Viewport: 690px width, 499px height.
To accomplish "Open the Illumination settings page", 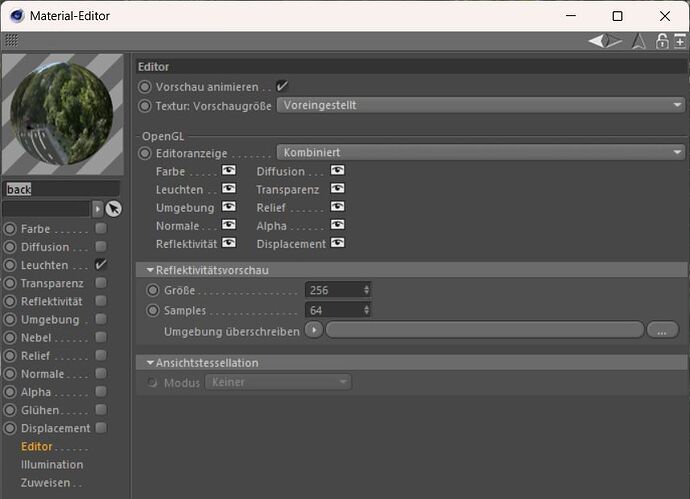I will click(x=52, y=464).
